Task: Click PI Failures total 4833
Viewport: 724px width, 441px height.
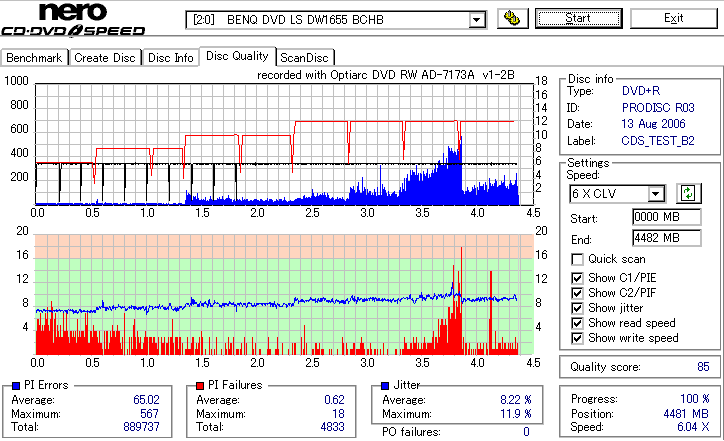Action: tap(332, 427)
